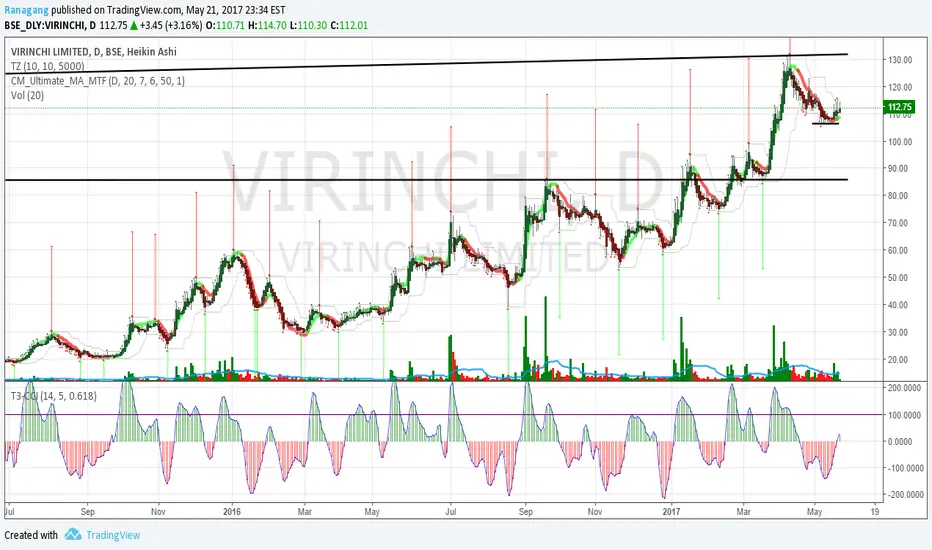
Task: Click the C:112.01 close value
Action: click(349, 26)
